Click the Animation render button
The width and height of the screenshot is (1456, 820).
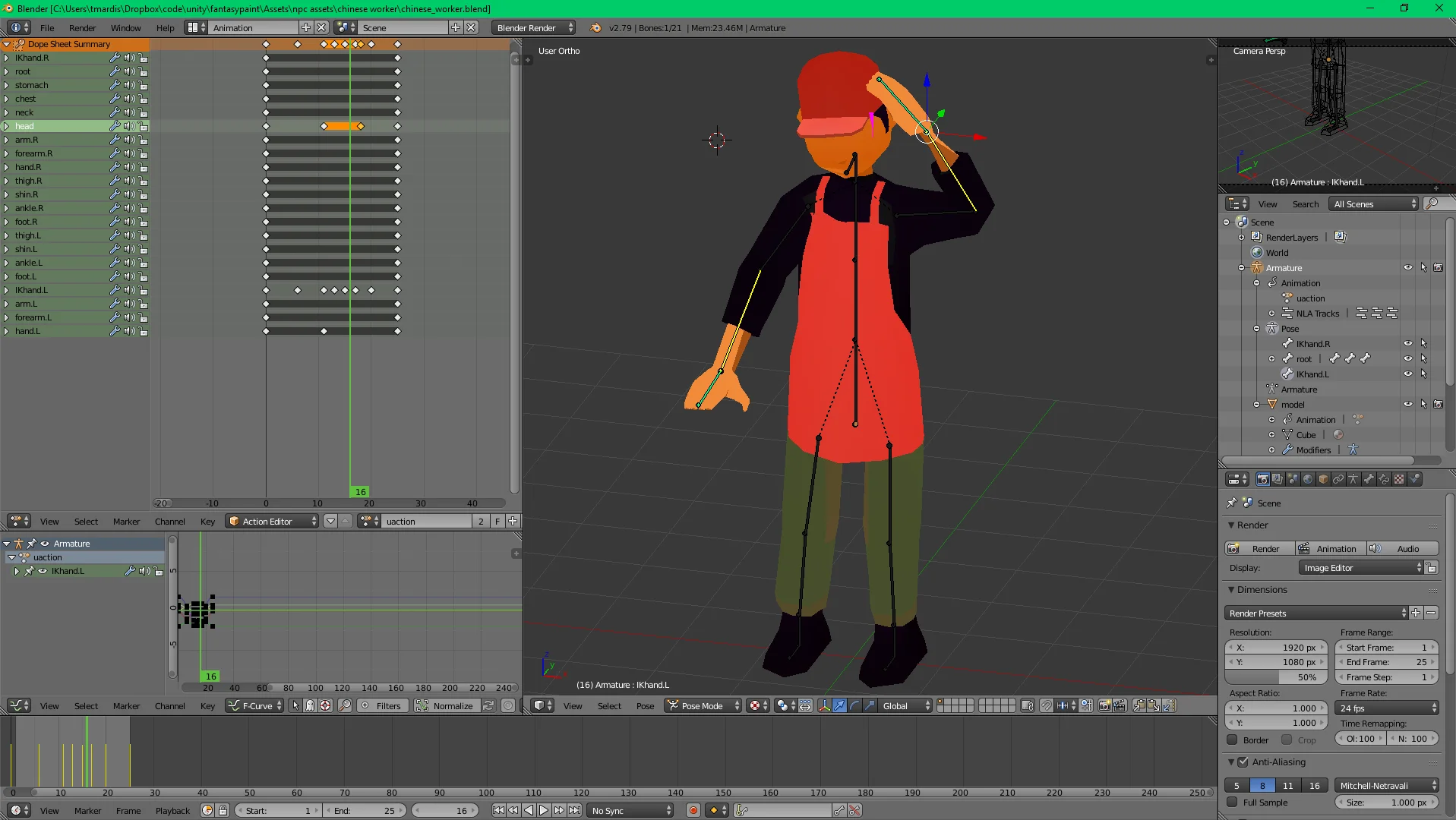(1330, 548)
